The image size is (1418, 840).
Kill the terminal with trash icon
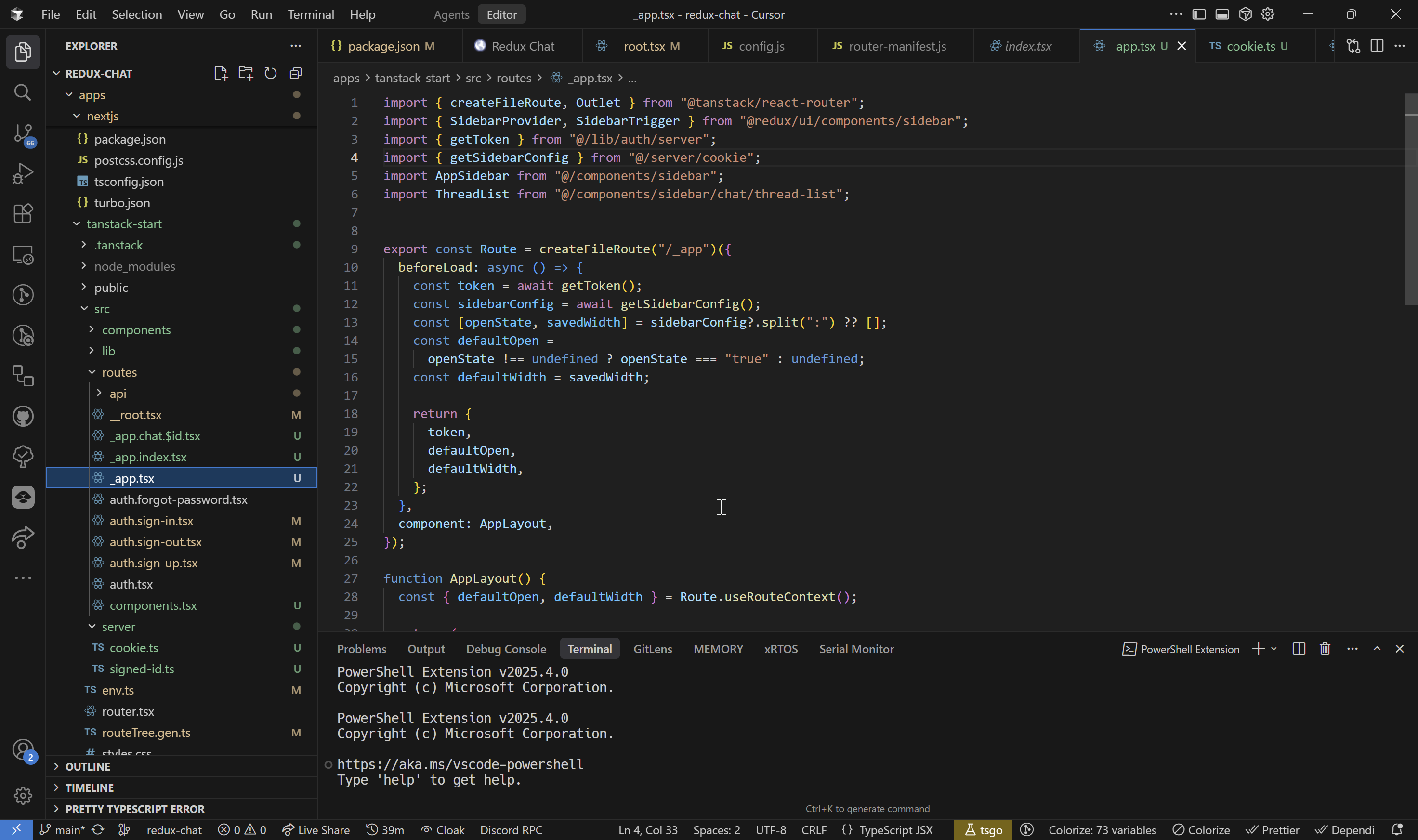pyautogui.click(x=1325, y=649)
